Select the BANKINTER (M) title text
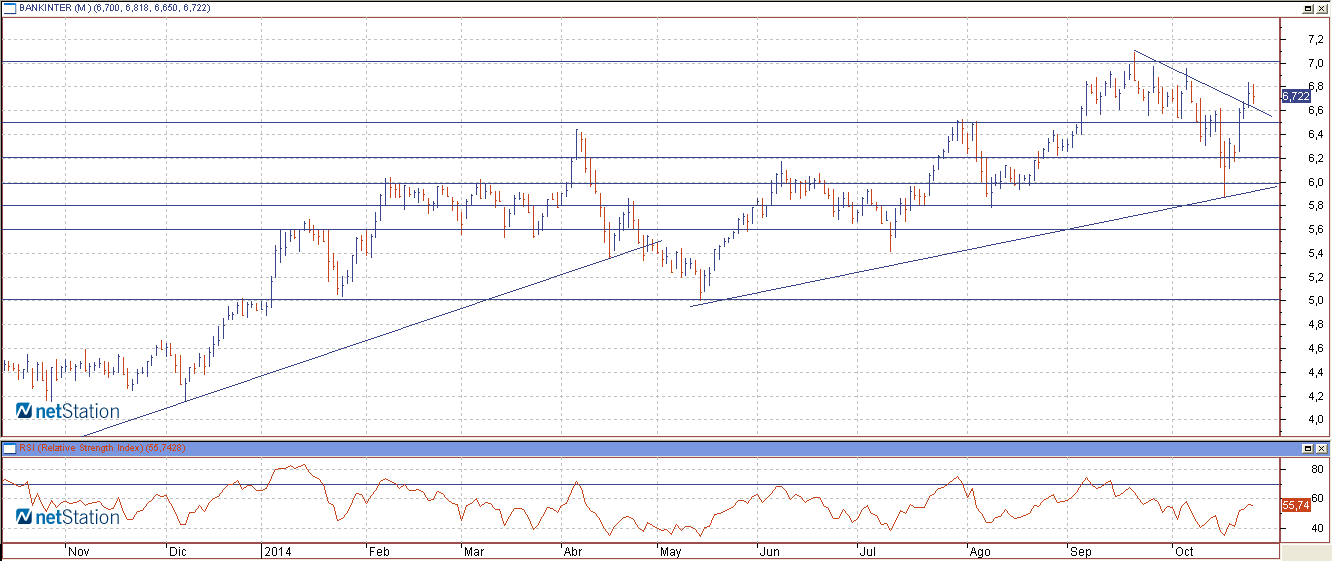1332x561 pixels. [x=54, y=7]
